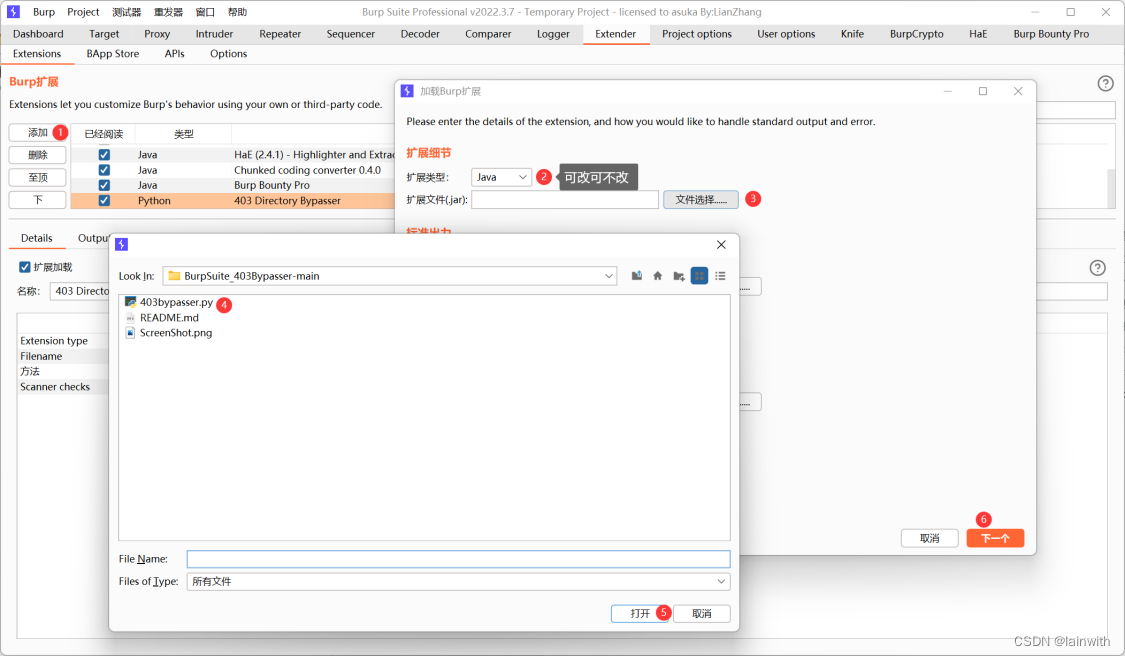1125x656 pixels.
Task: Close the Load Burp Extension dialog
Action: [1017, 91]
